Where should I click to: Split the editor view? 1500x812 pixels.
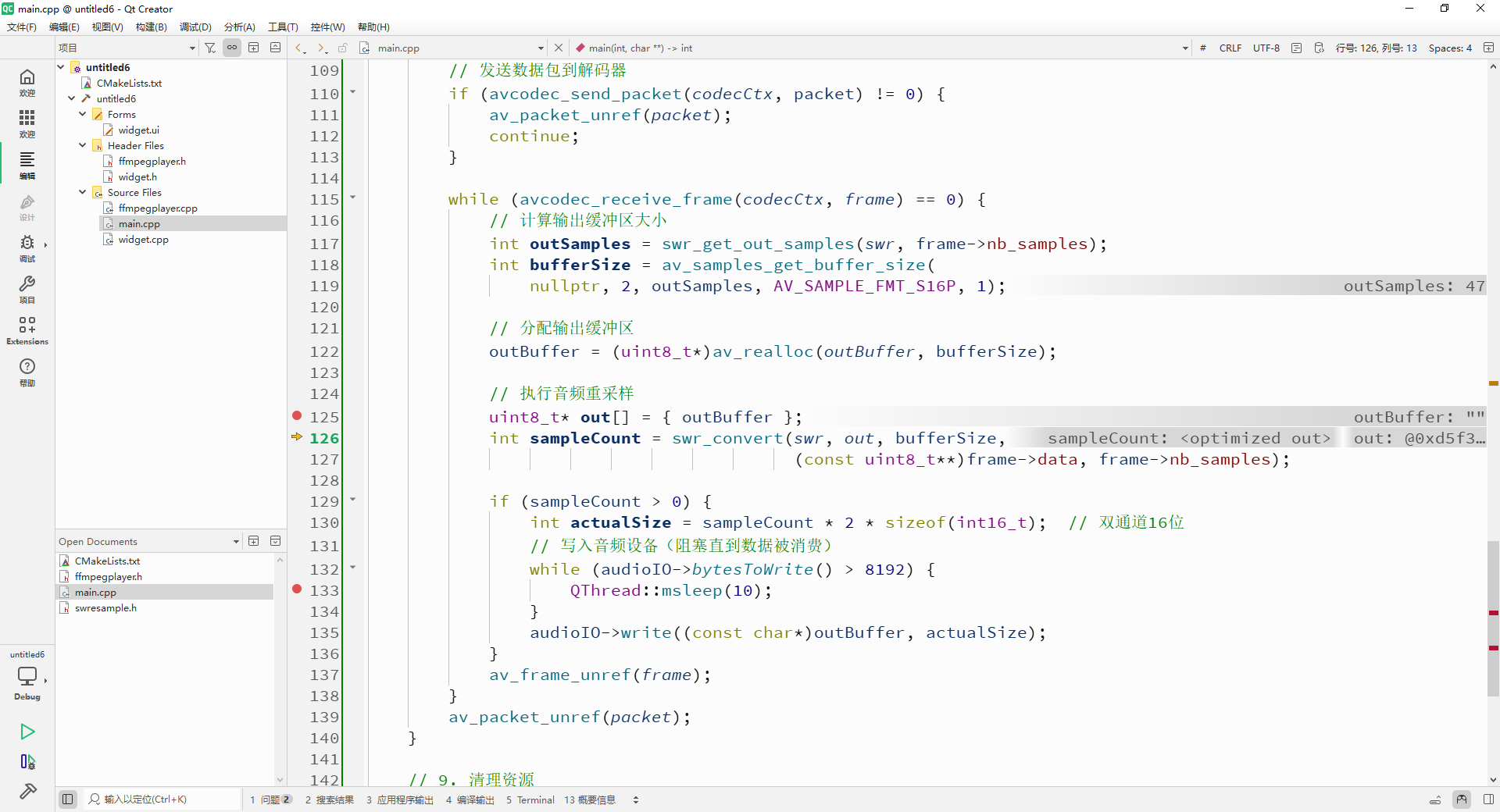click(1488, 48)
